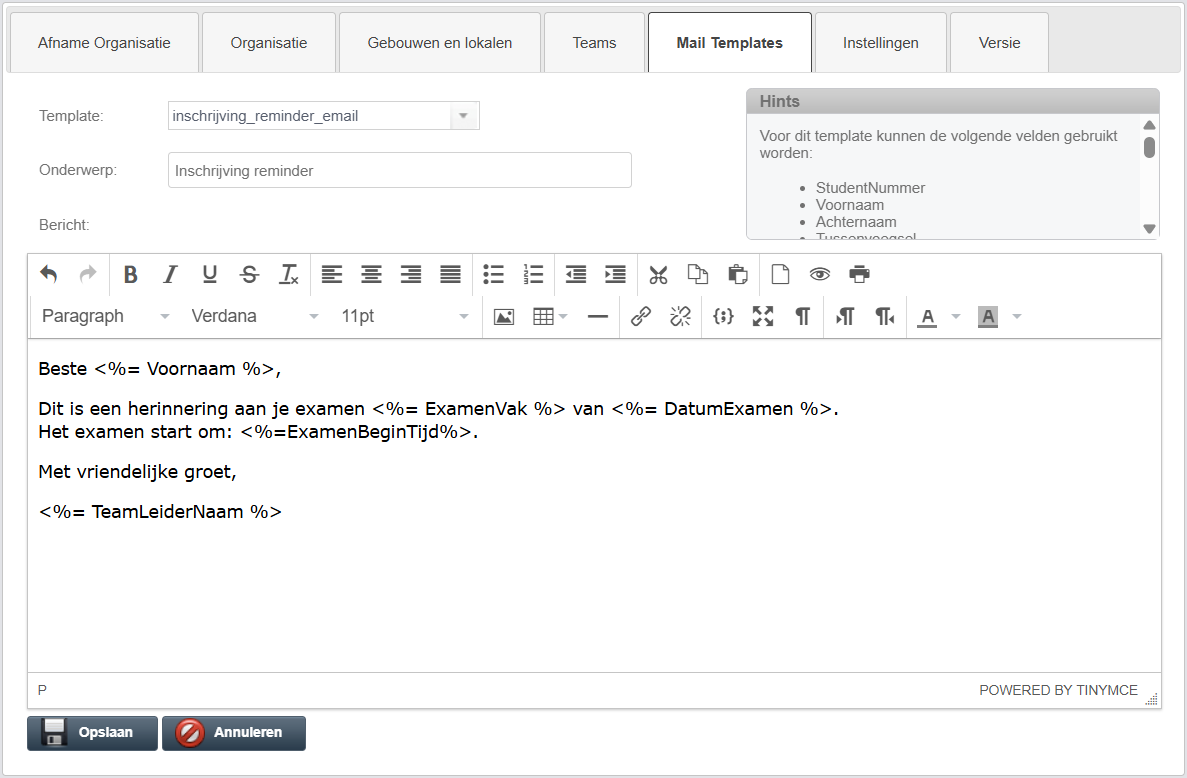This screenshot has width=1187, height=778.
Task: Open background color dropdown arrow
Action: point(1017,316)
